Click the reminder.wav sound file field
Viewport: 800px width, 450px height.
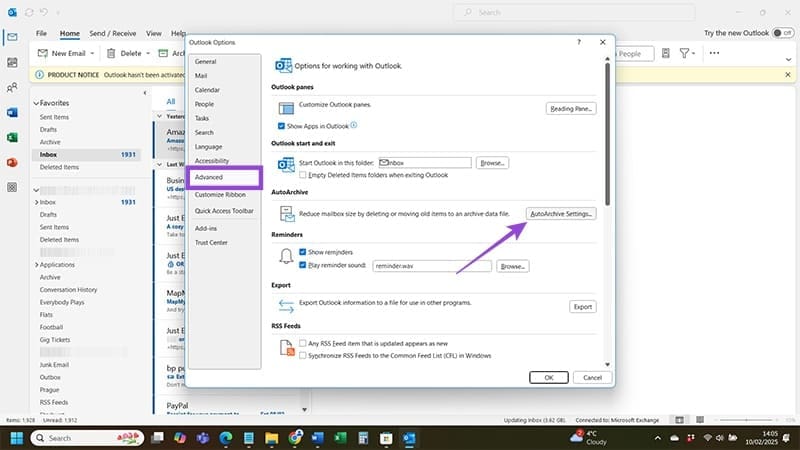[x=430, y=267]
